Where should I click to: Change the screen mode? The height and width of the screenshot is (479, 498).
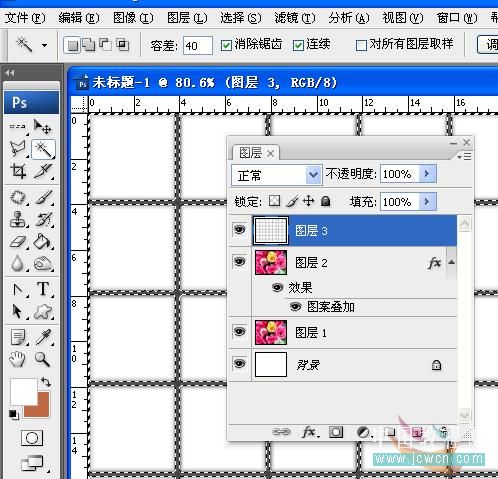tap(32, 463)
